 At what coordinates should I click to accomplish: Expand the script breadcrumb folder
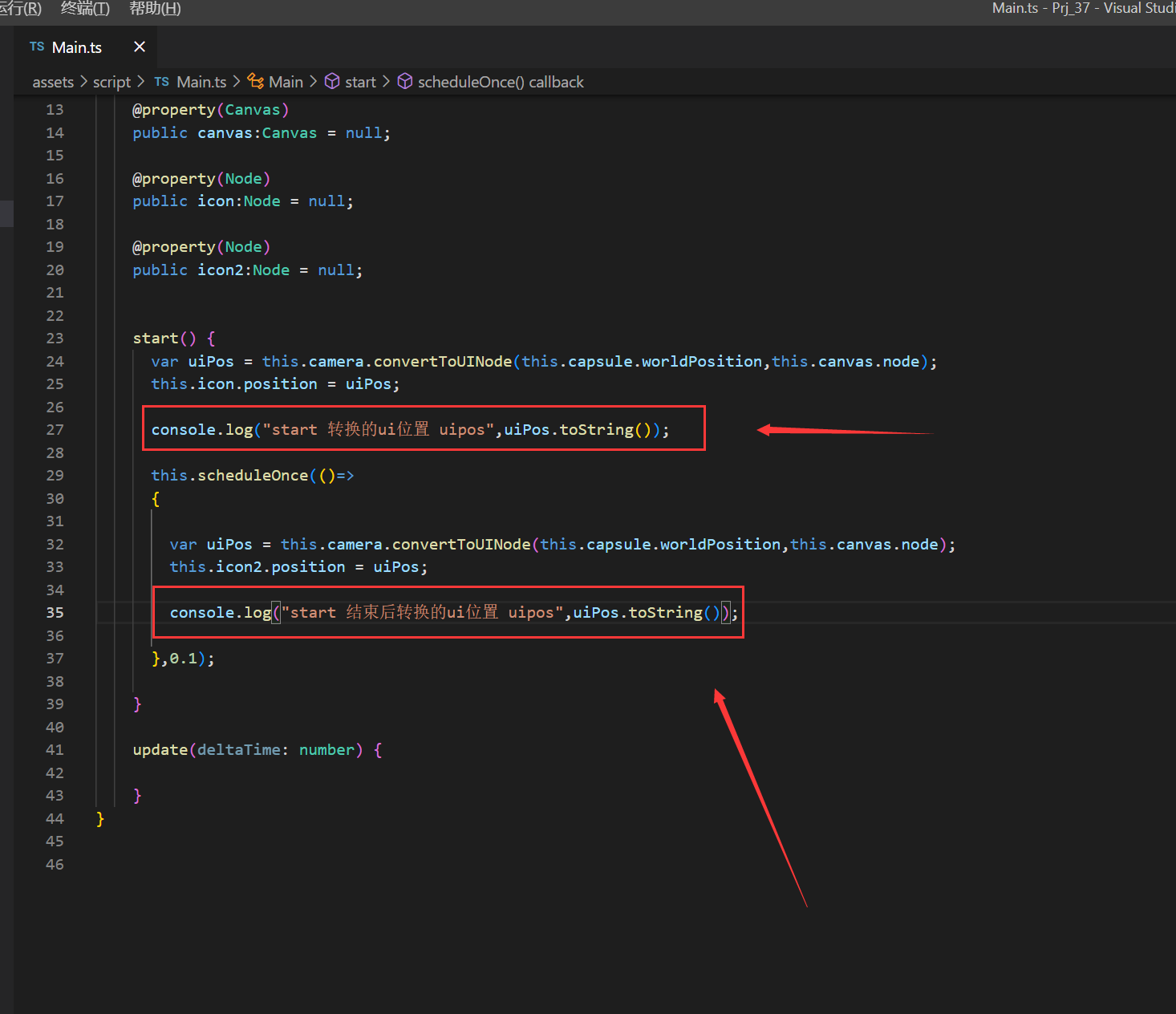[x=112, y=82]
